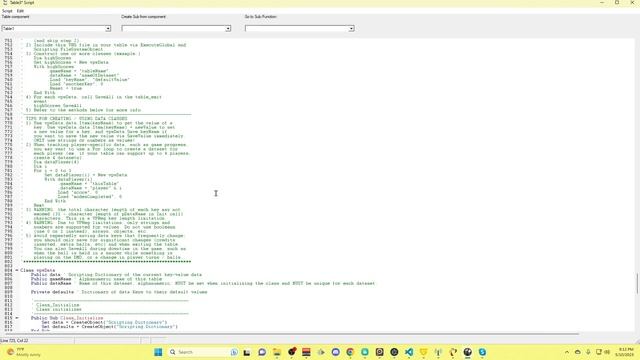The height and width of the screenshot is (360, 640).
Task: Click the taskbar Search box
Action: point(204,352)
